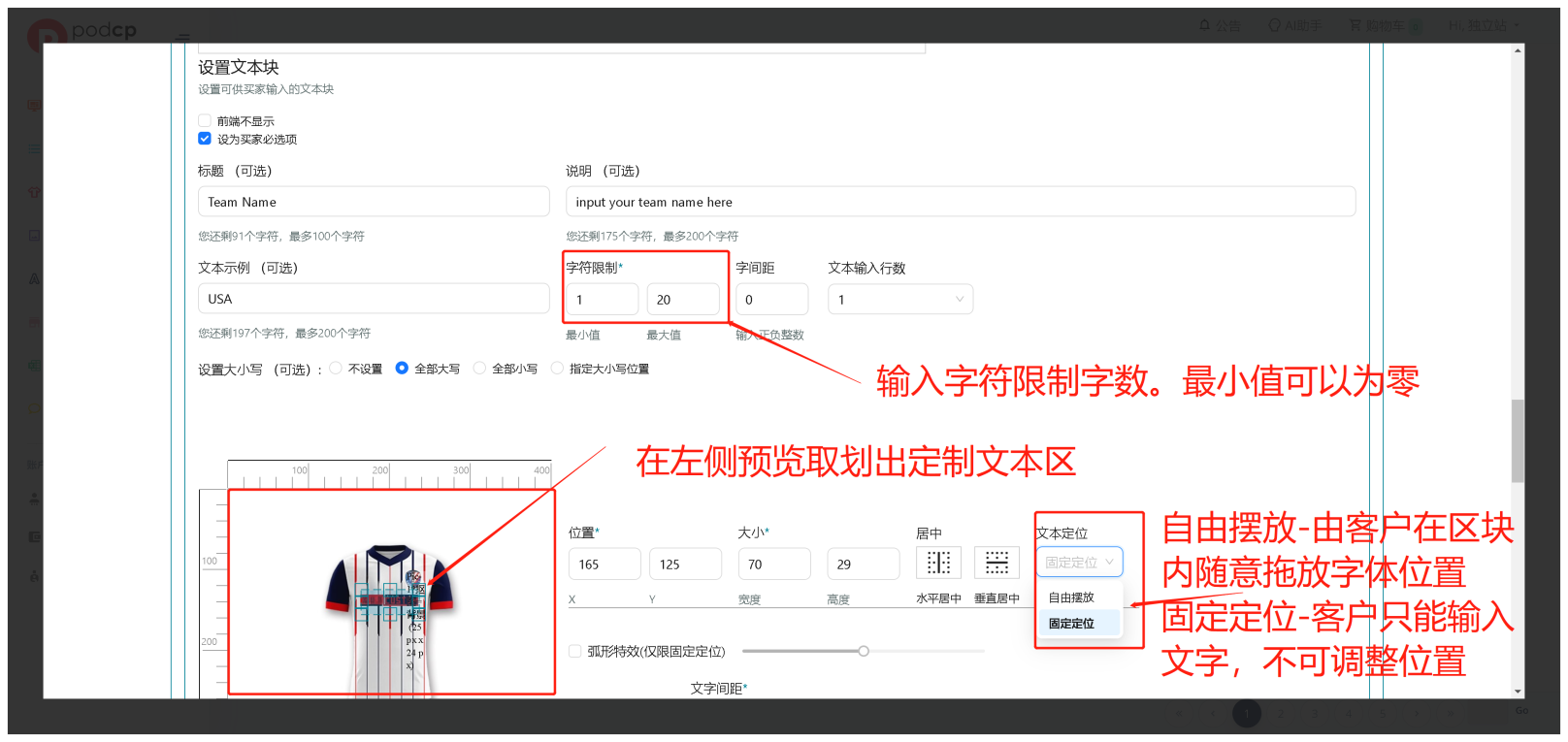Check the 前端不显示 checkbox
This screenshot has width=1568, height=742.
tap(205, 120)
